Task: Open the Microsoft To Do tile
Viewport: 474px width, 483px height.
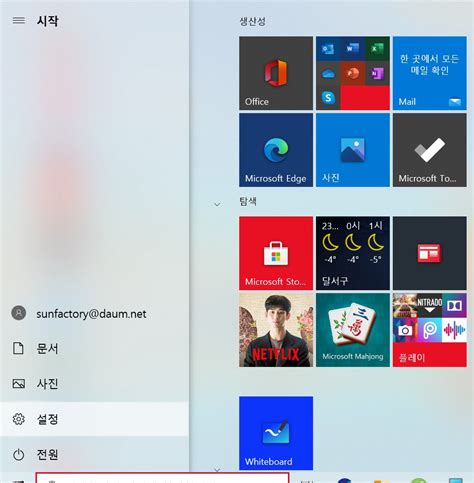Action: (430, 150)
